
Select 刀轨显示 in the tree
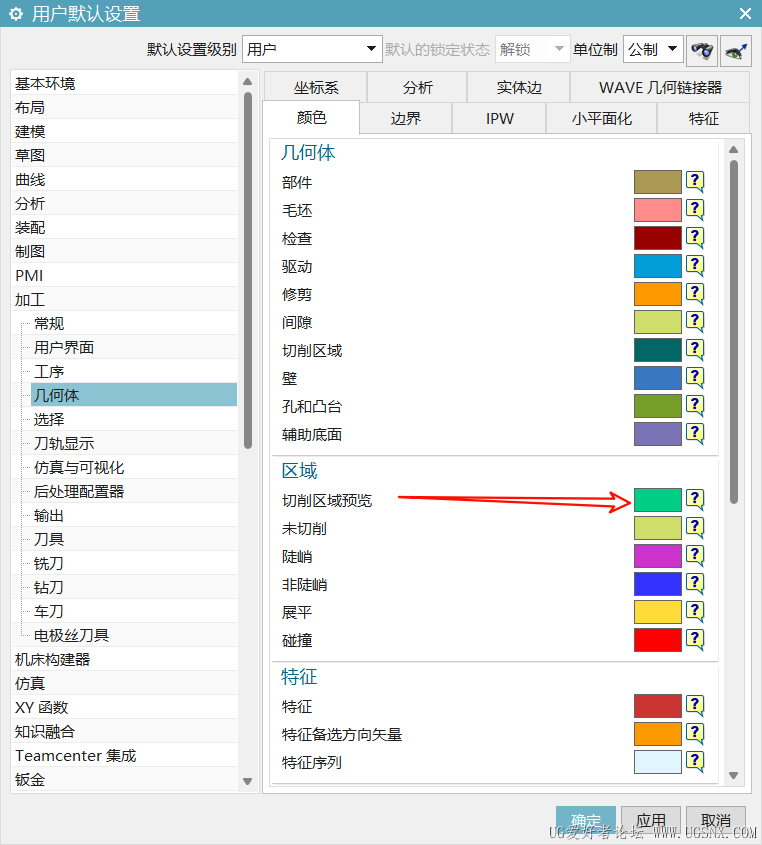(x=64, y=443)
